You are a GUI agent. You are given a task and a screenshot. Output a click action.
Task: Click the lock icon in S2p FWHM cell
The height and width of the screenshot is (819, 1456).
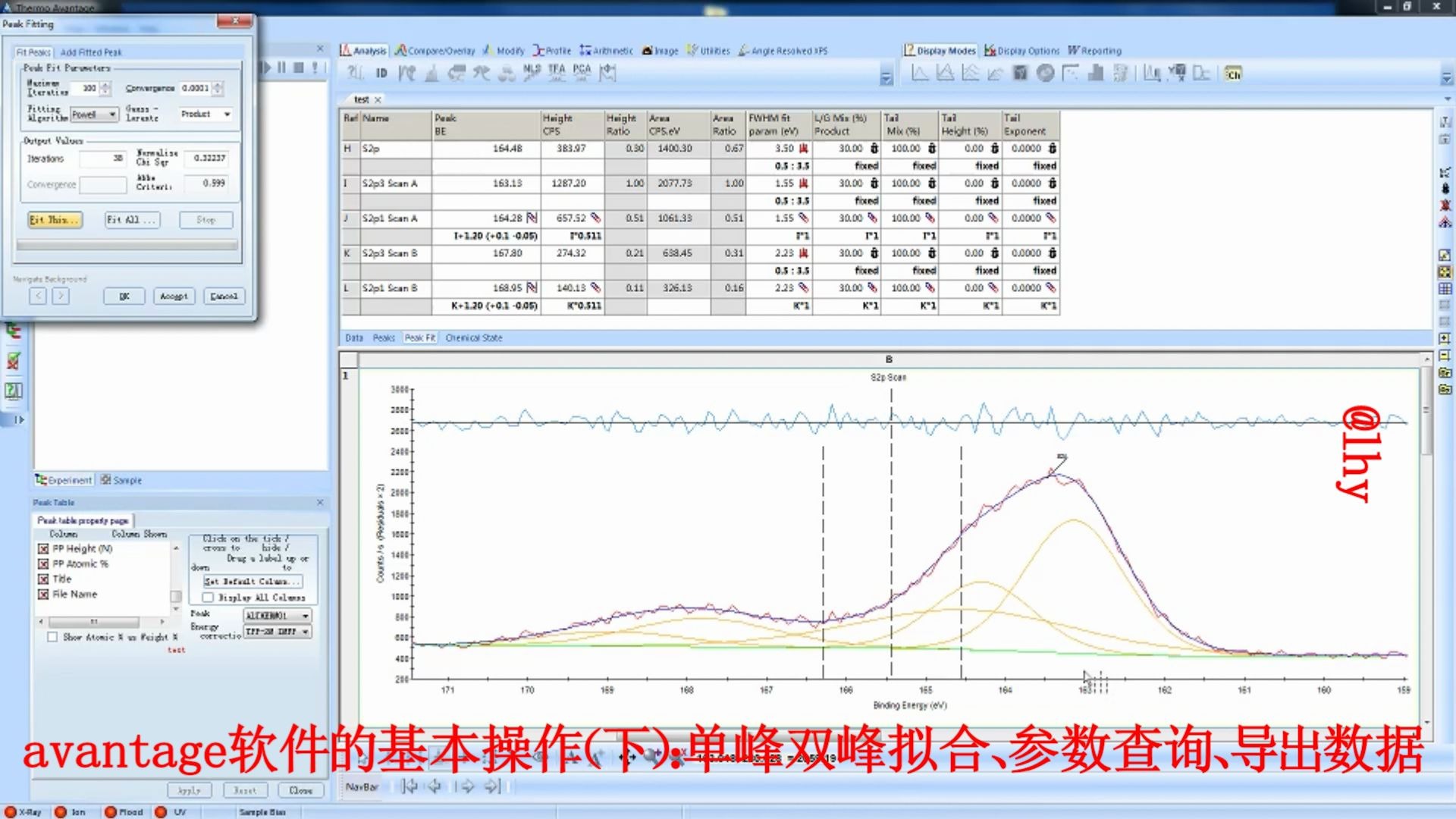803,149
